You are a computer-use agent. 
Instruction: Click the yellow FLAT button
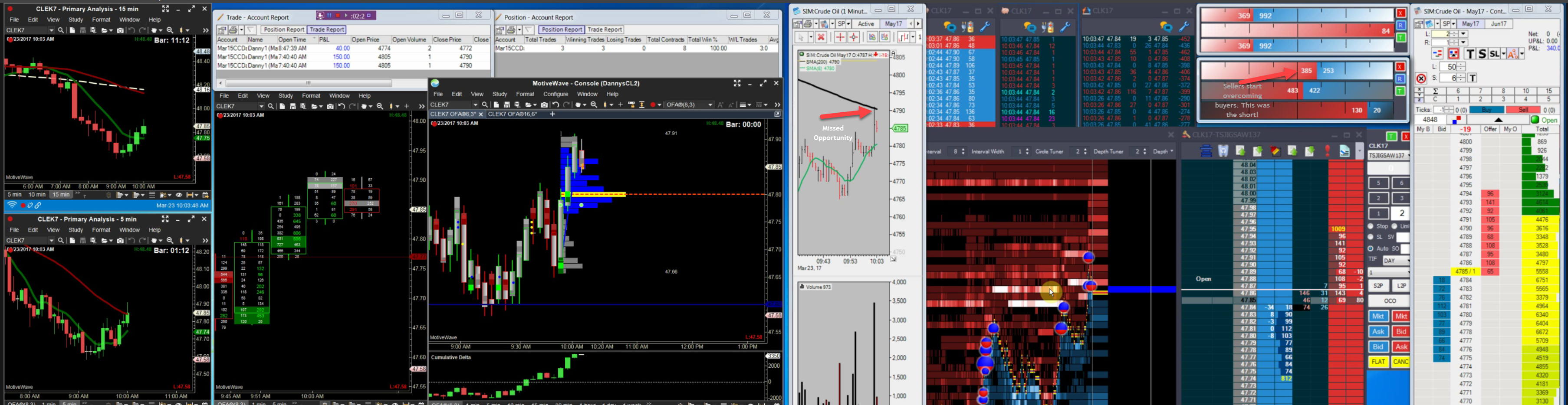[x=1378, y=362]
